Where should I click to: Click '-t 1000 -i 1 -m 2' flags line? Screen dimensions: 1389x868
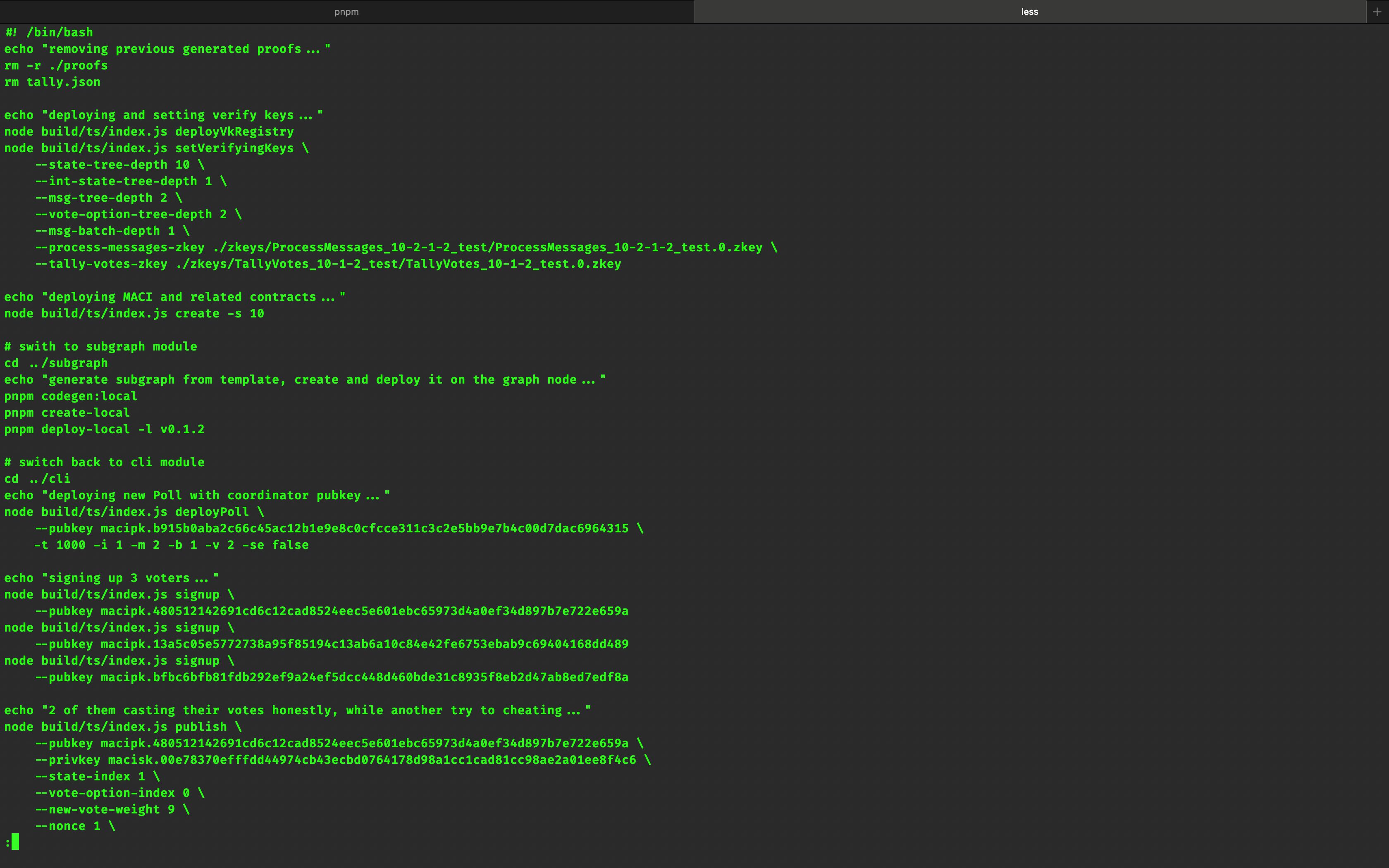pyautogui.click(x=172, y=545)
